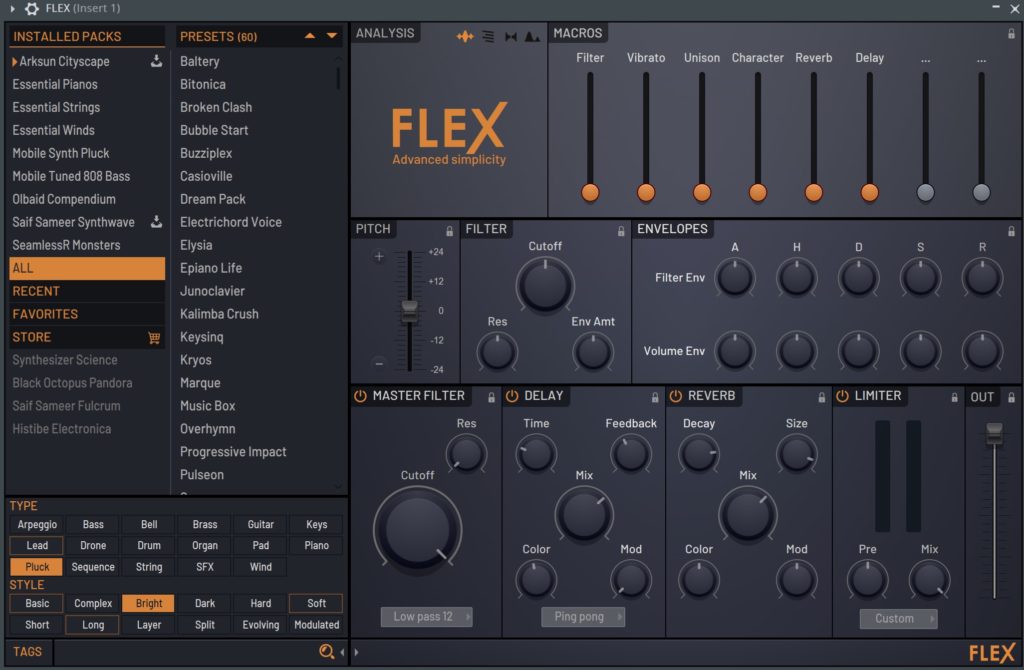
Task: Select the stereo width analysis view icon
Action: 511,37
